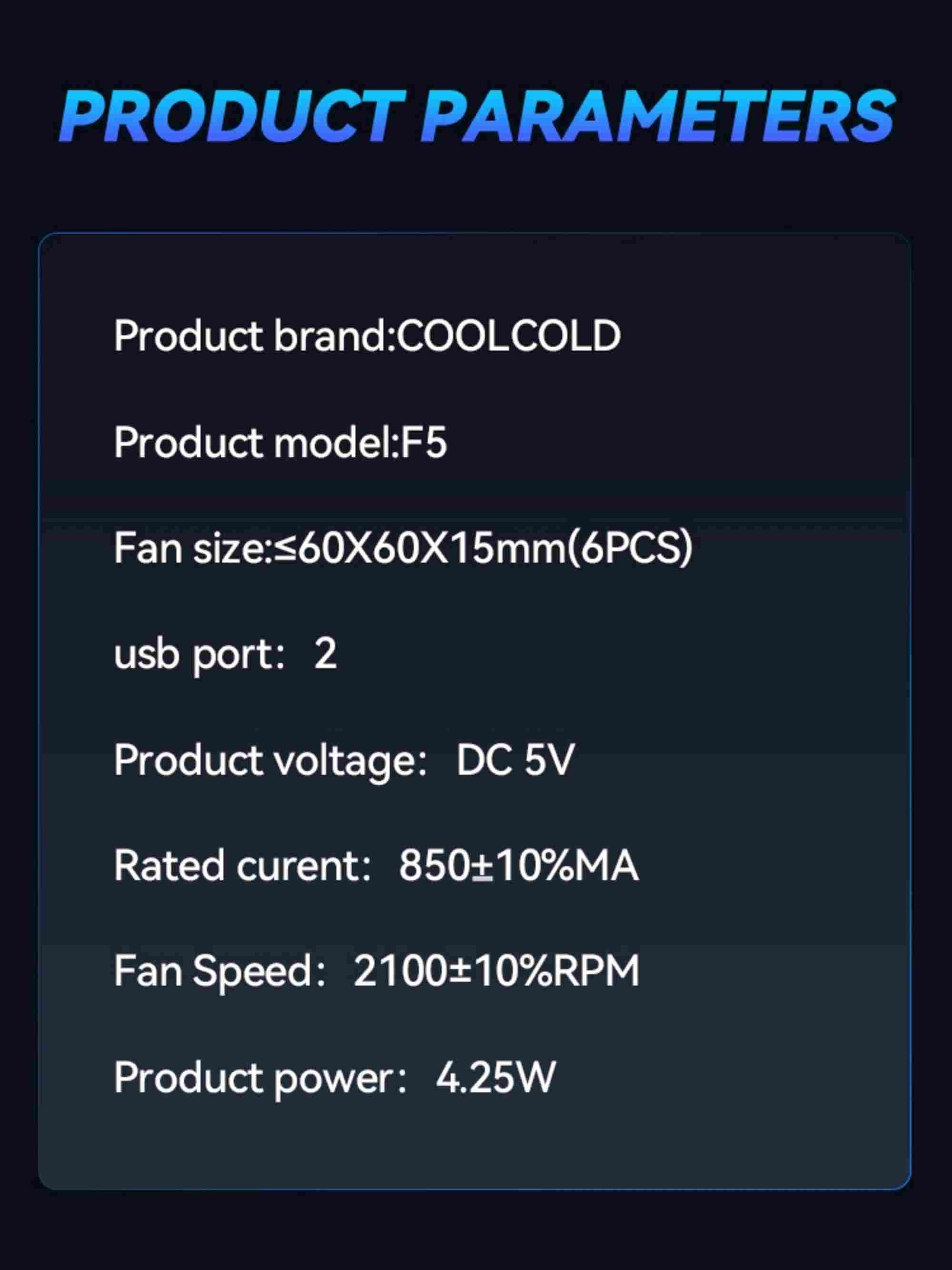Select the Fan Speed 2100±10%RPM line

[x=377, y=971]
